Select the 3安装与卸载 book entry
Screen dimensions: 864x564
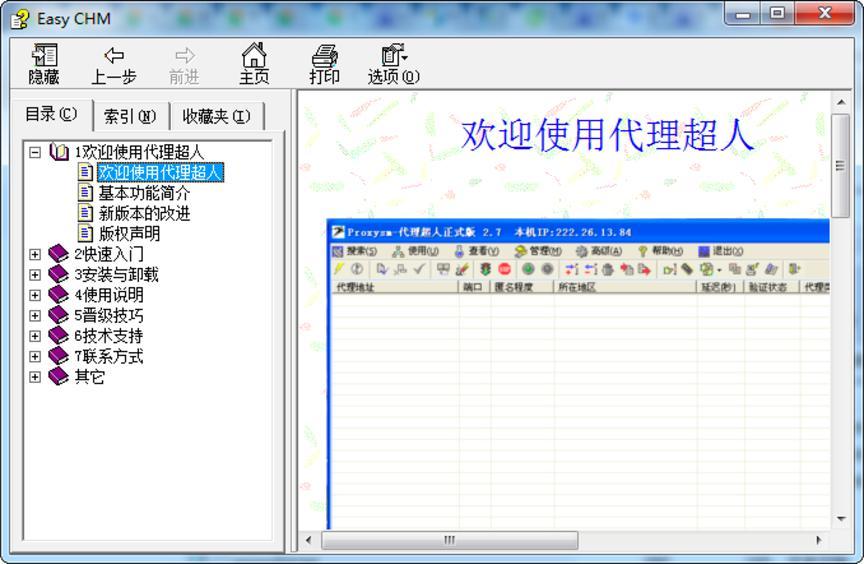click(116, 274)
